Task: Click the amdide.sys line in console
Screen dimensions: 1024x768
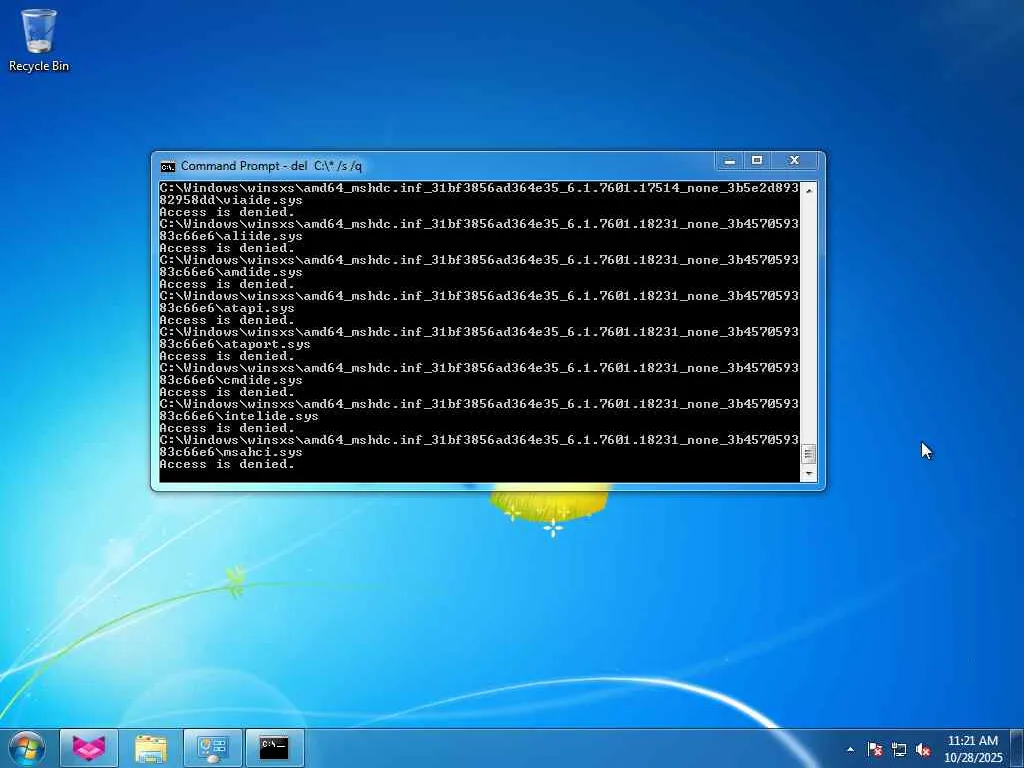Action: [231, 272]
